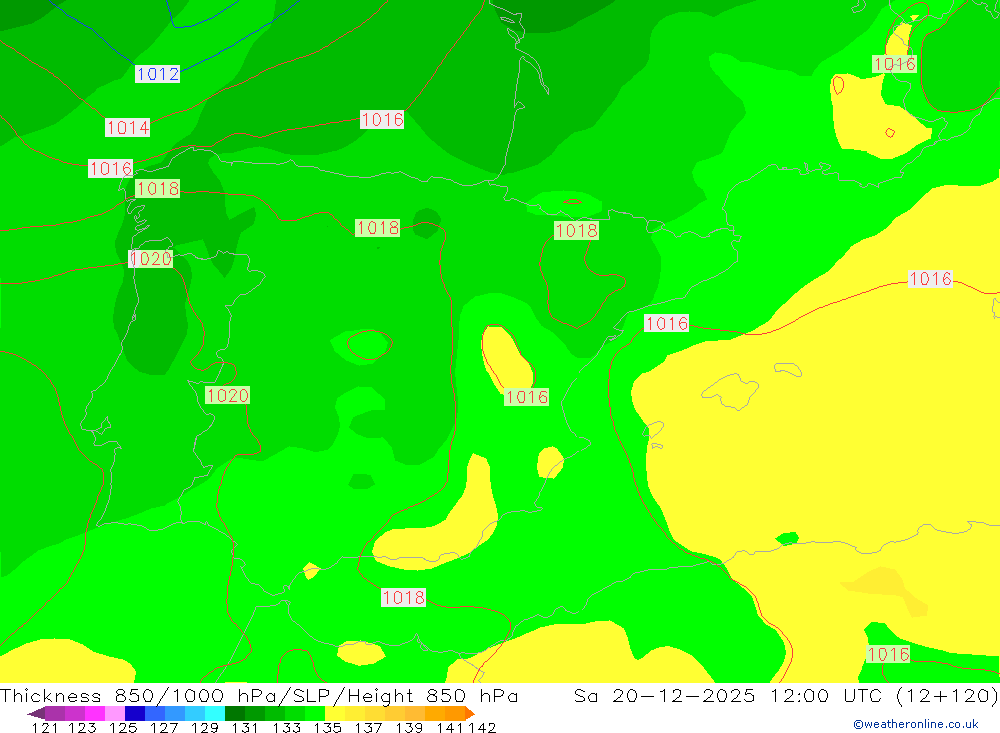Click the 1016 label right of the 1014 label
This screenshot has width=1000, height=733.
[x=382, y=119]
